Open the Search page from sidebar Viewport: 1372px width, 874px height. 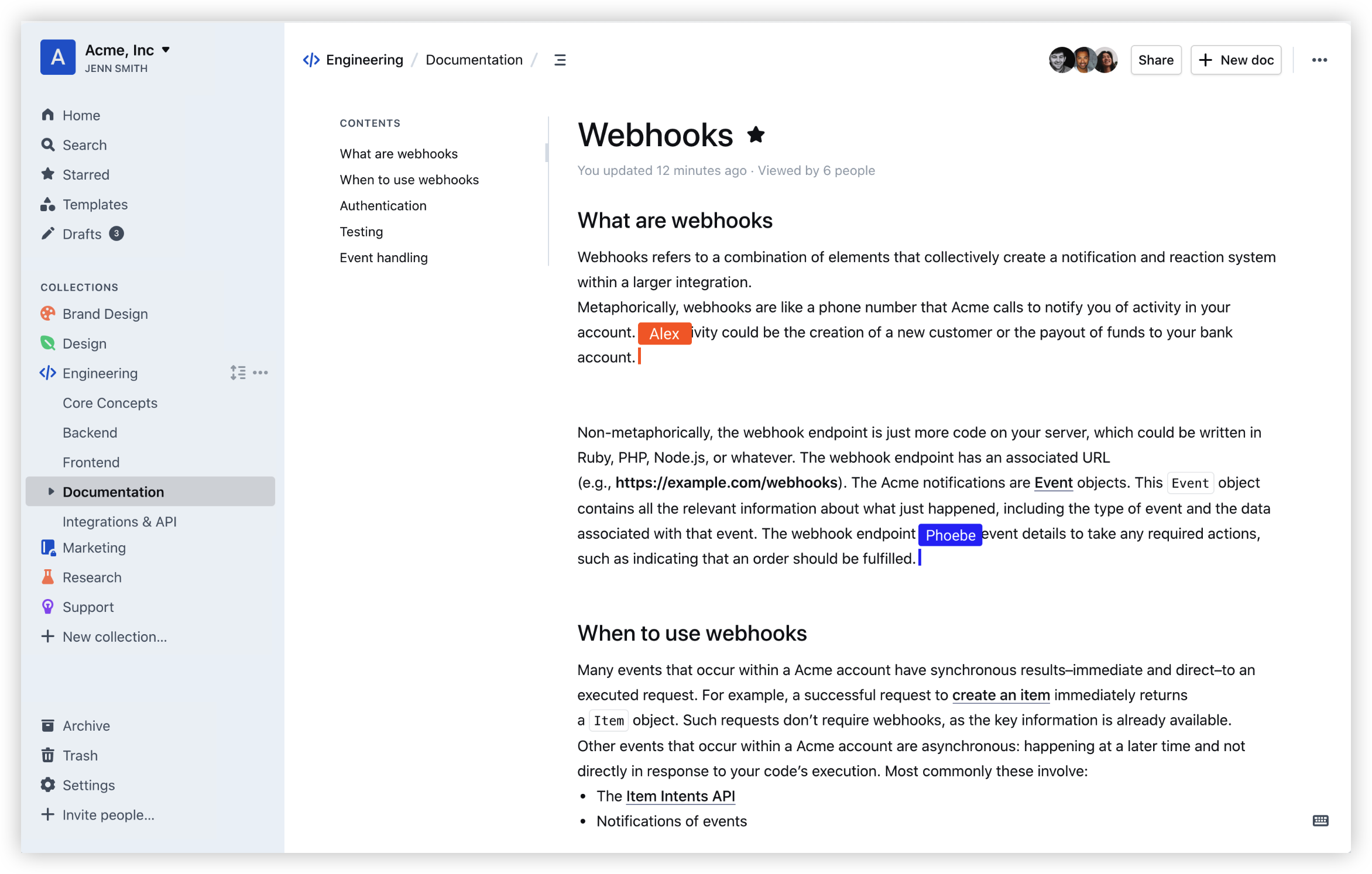[x=84, y=145]
